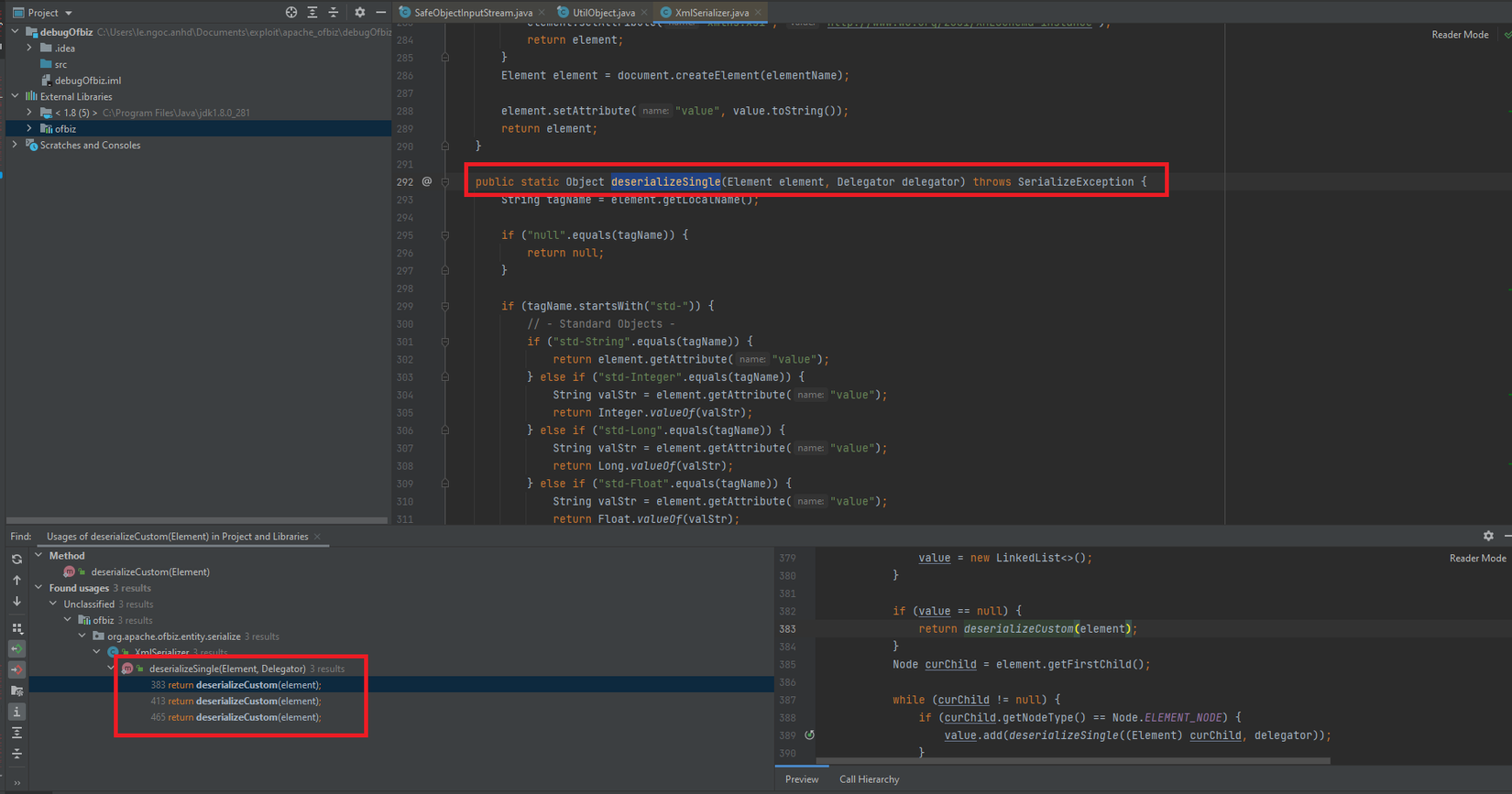1512x794 pixels.
Task: Click Reader Mode in the main editor
Action: coord(1460,35)
